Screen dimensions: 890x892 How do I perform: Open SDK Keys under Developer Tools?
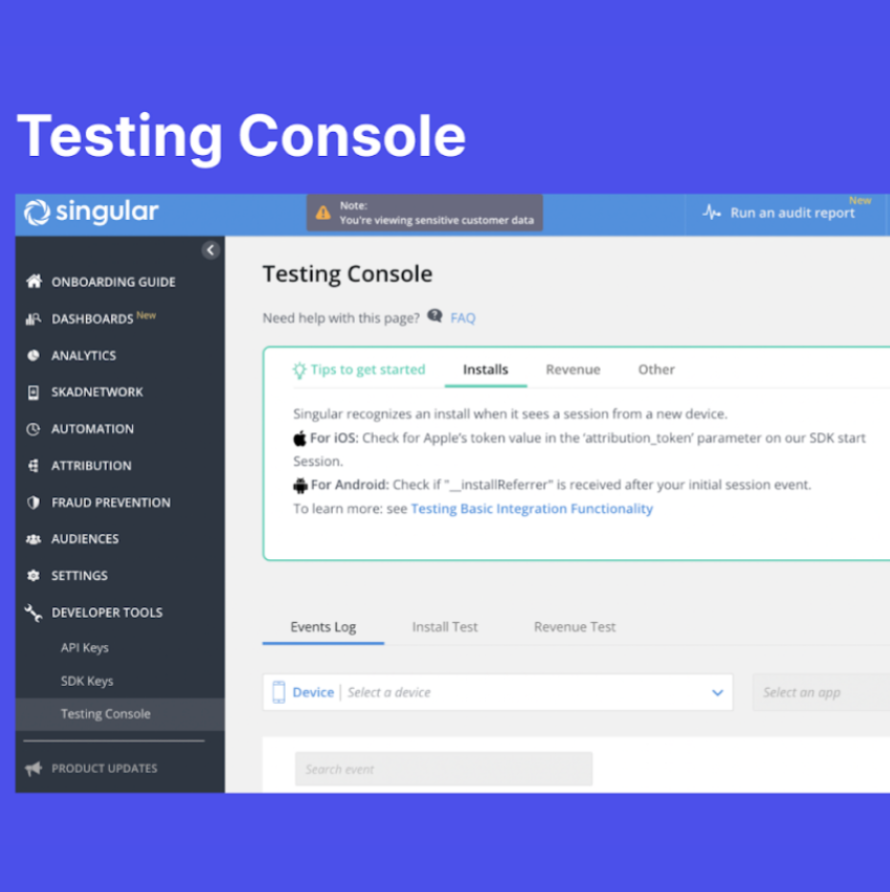pos(87,680)
